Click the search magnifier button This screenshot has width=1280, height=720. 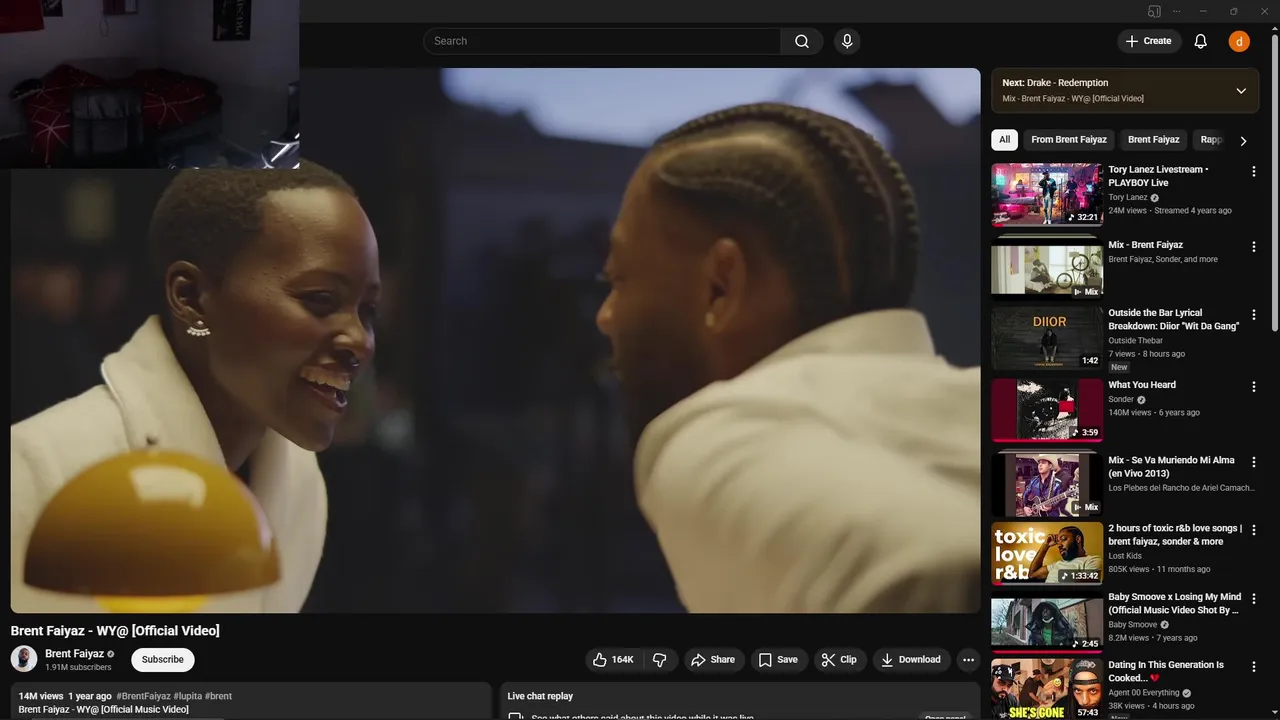pos(802,41)
